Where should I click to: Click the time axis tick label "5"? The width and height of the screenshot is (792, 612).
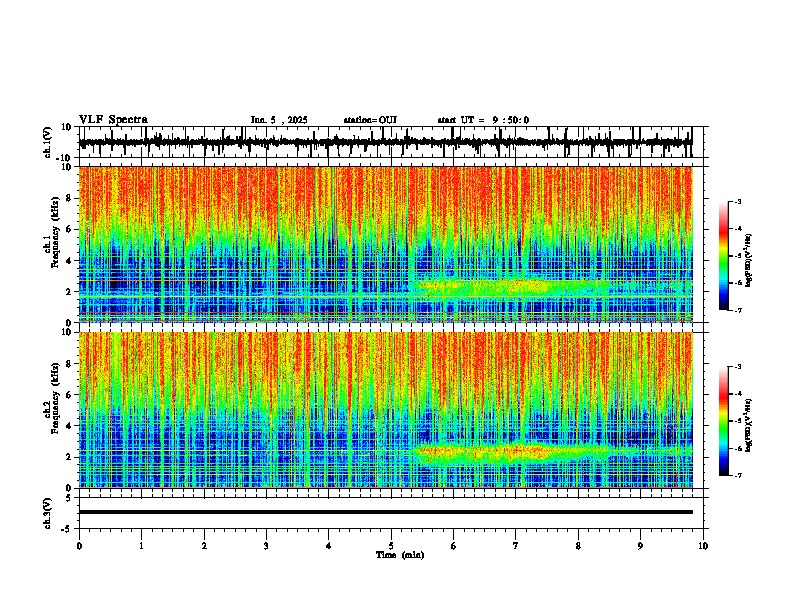391,546
